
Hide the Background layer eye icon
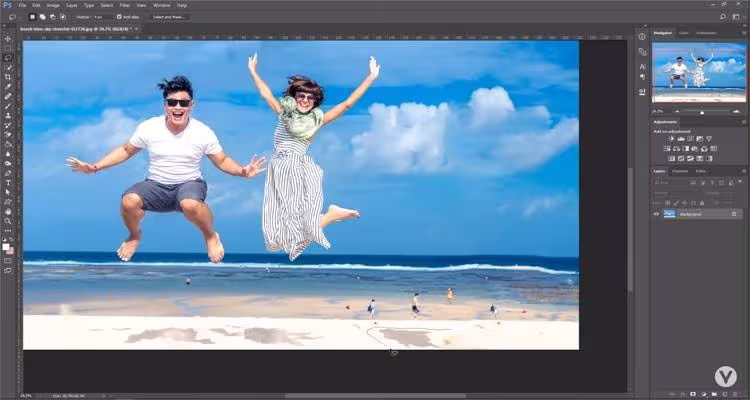point(657,214)
